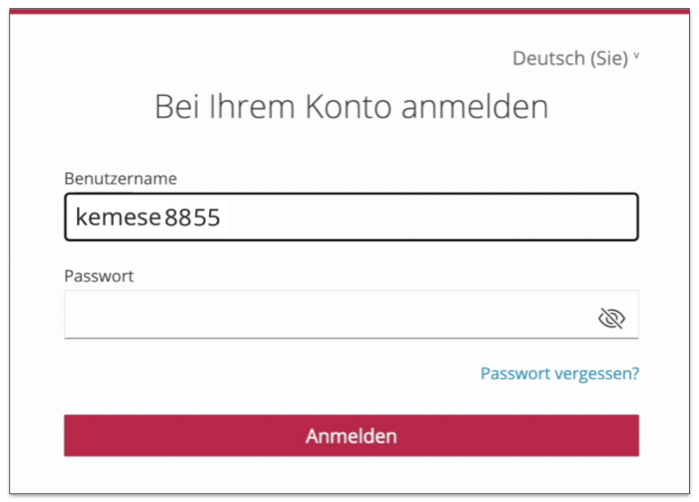Click the small chevron beside Deutsch (Sie)

coord(636,57)
